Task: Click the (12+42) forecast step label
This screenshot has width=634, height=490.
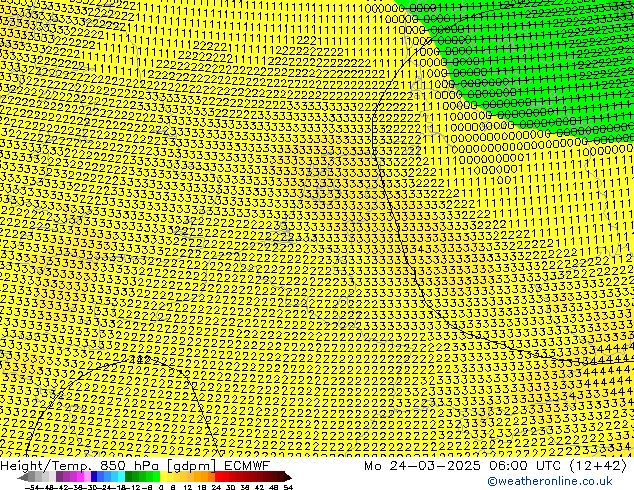Action: (598, 466)
